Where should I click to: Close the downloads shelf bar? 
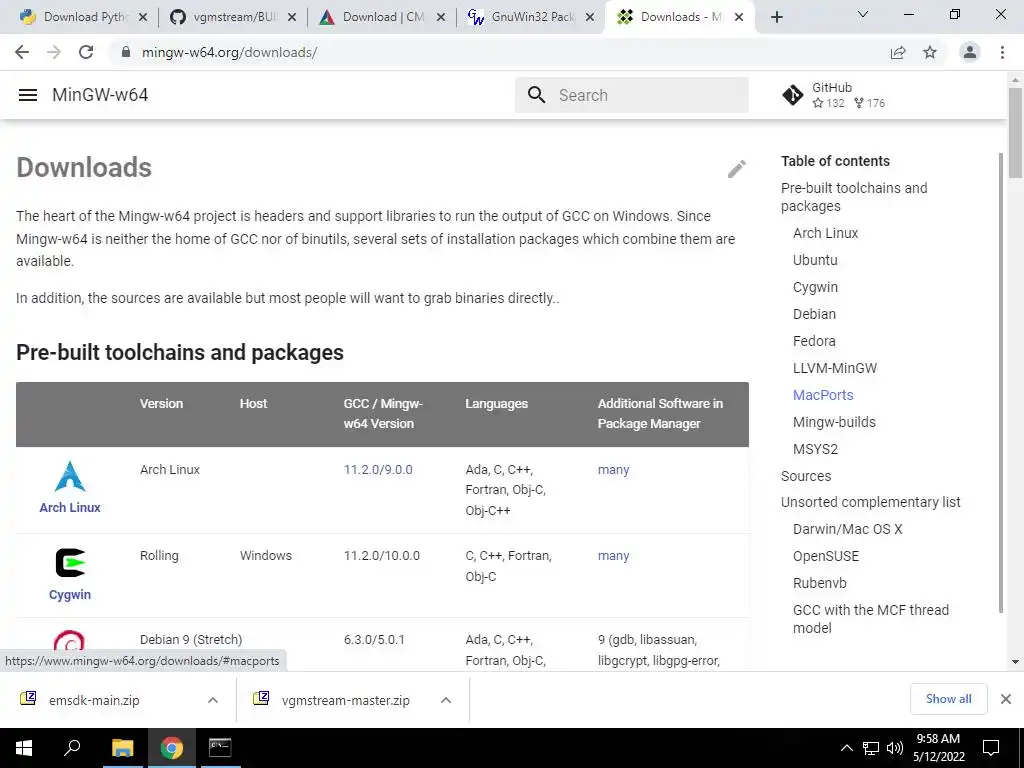tap(1006, 699)
